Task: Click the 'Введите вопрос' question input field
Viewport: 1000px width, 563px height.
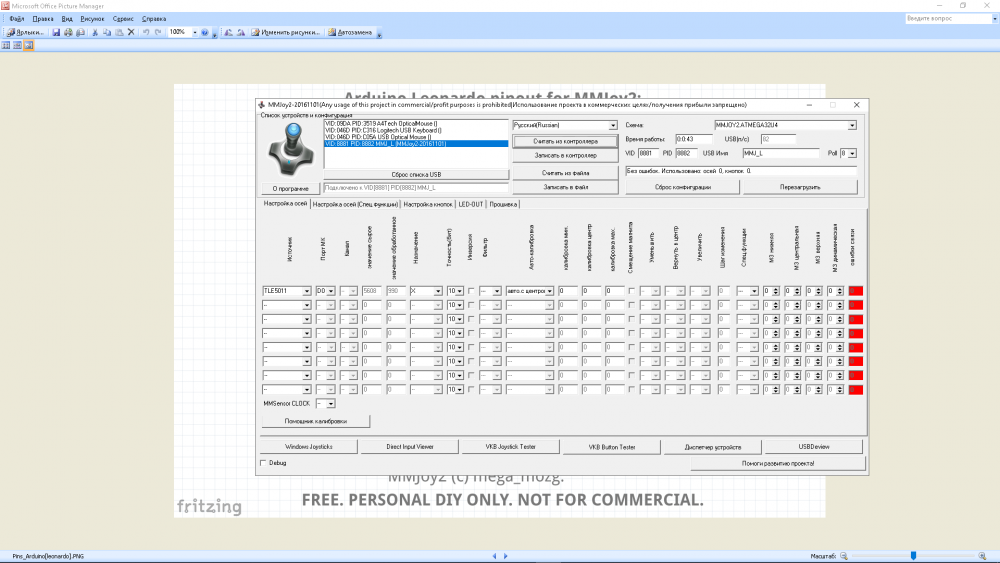Action: [x=943, y=19]
